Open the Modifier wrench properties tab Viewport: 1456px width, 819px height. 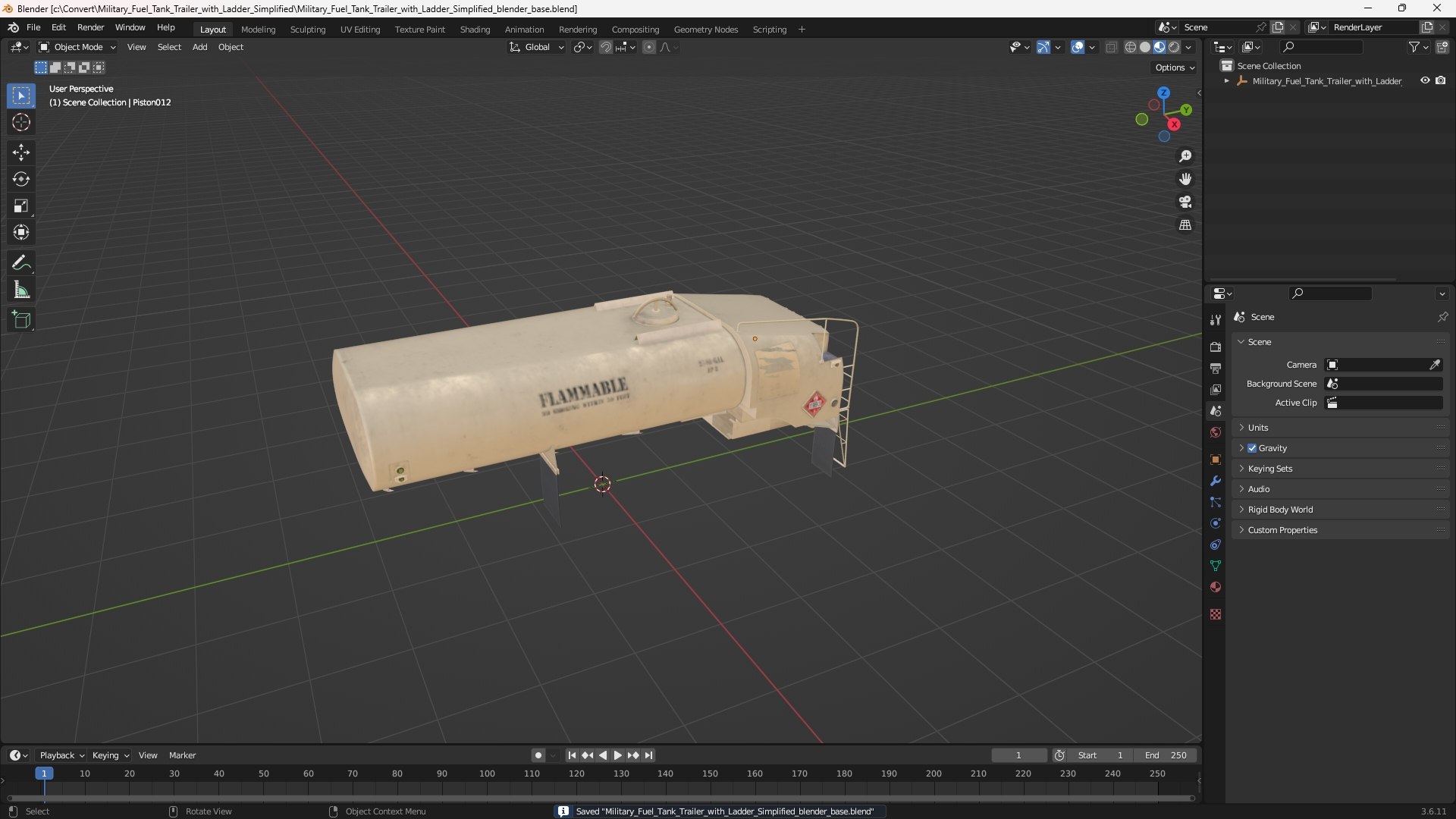click(1216, 481)
